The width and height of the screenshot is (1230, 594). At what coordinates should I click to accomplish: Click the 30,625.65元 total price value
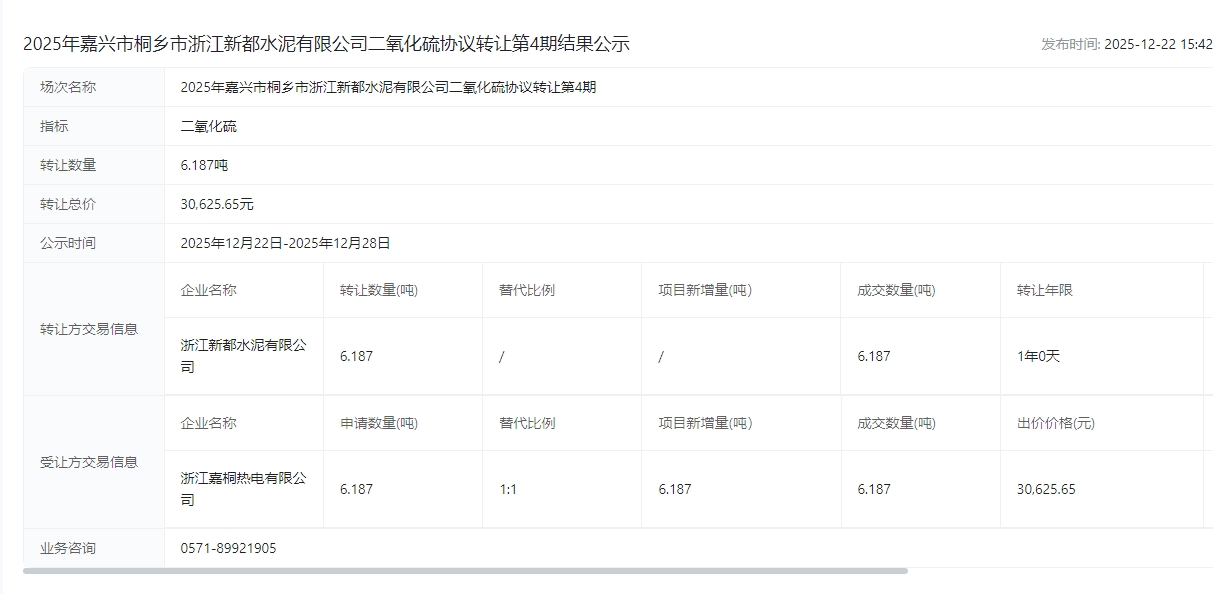(x=217, y=204)
